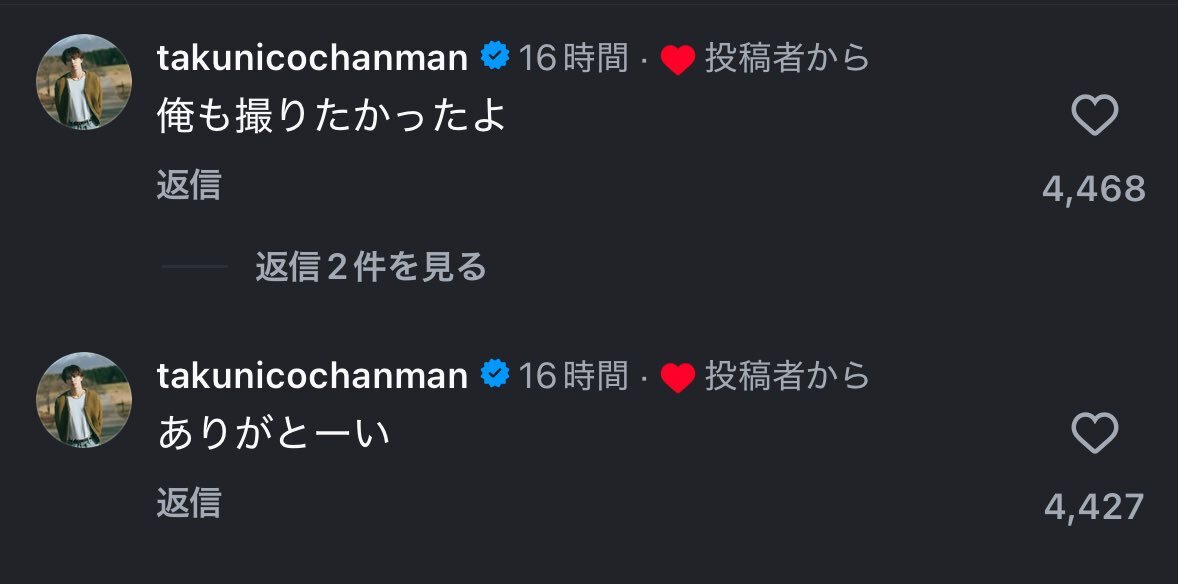The image size is (1178, 584).
Task: Expand "返信2件を見る" to view replies
Action: point(370,266)
